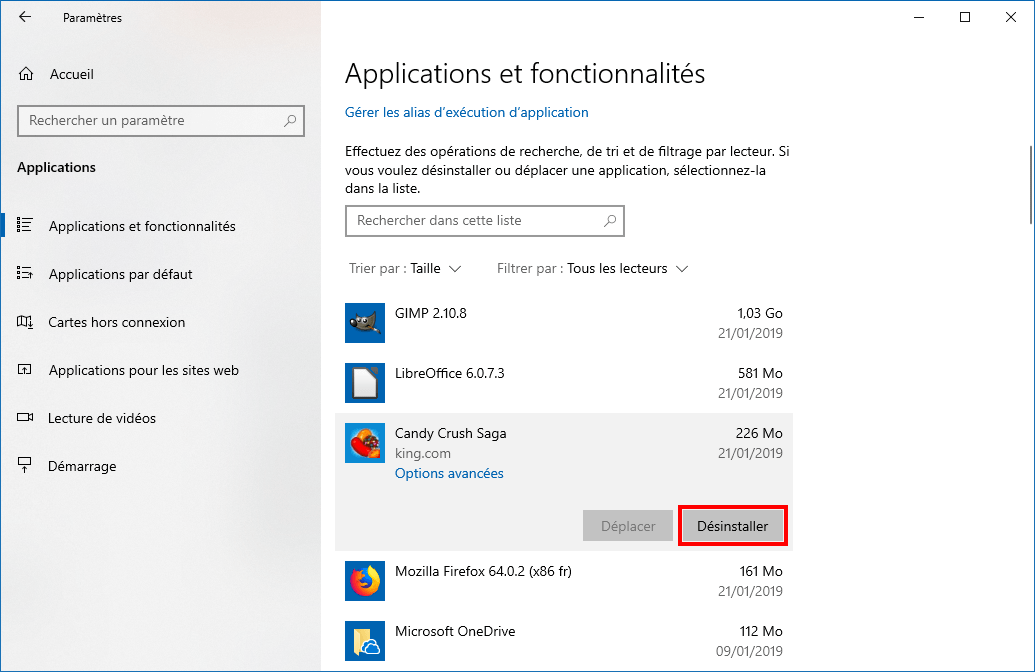Click the 1,03 Go size value
The height and width of the screenshot is (672, 1035).
click(760, 313)
